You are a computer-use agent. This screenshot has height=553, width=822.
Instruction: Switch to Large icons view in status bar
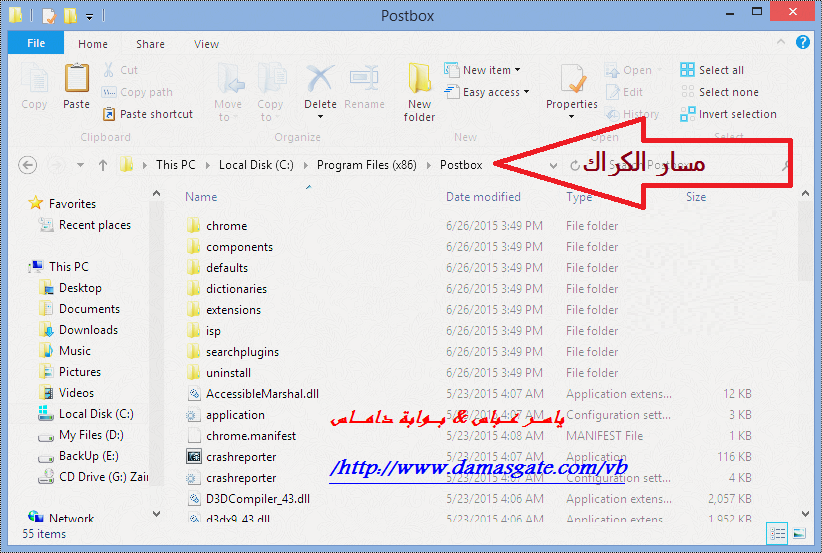(x=799, y=534)
